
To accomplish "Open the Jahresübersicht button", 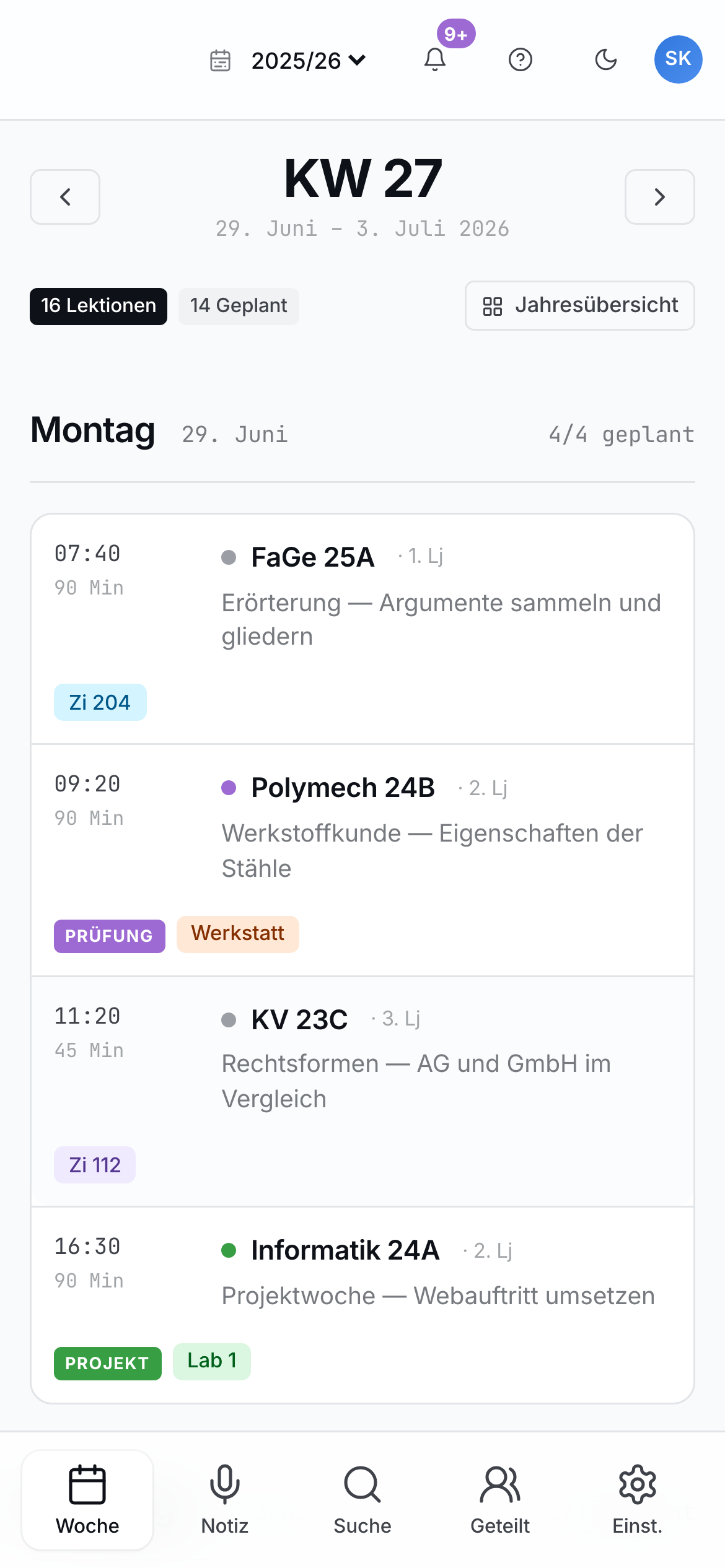I will click(x=580, y=305).
